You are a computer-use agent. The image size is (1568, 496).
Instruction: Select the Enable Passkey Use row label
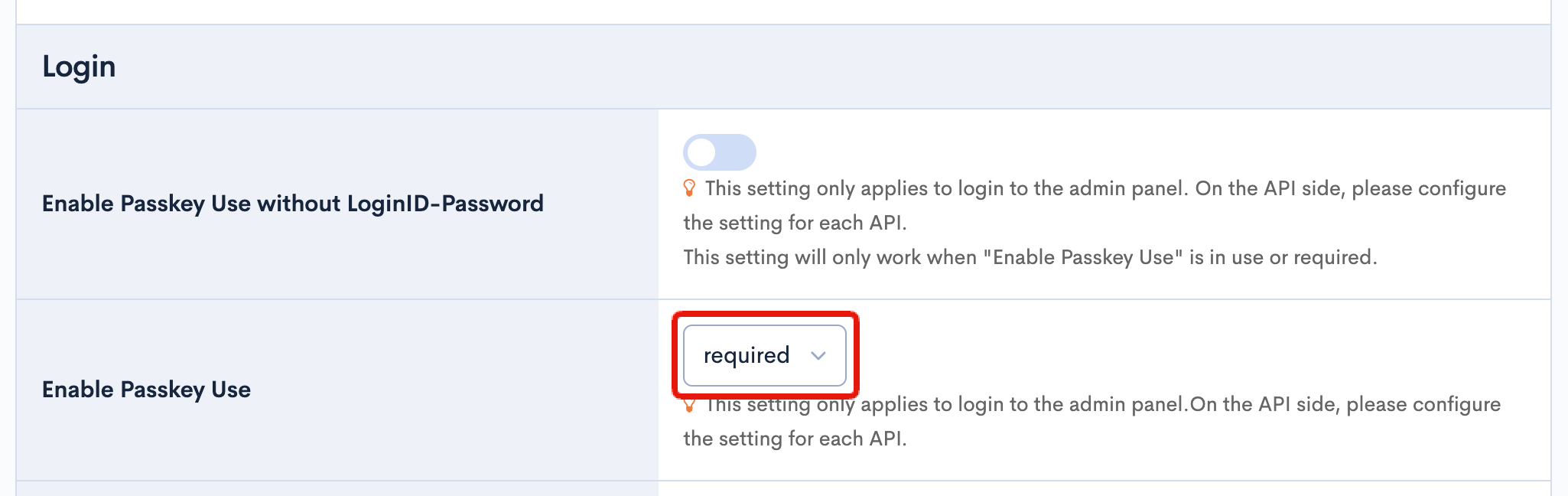coord(147,390)
